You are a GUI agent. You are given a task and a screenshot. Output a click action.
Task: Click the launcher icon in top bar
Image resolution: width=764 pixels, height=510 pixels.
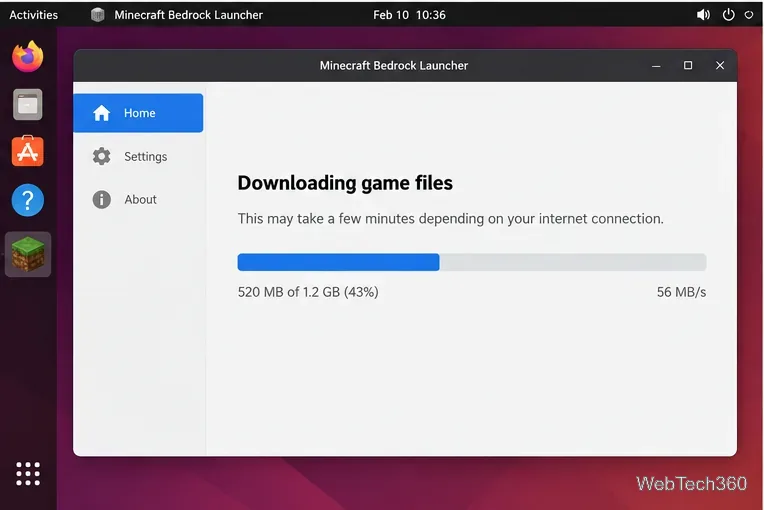pos(97,15)
